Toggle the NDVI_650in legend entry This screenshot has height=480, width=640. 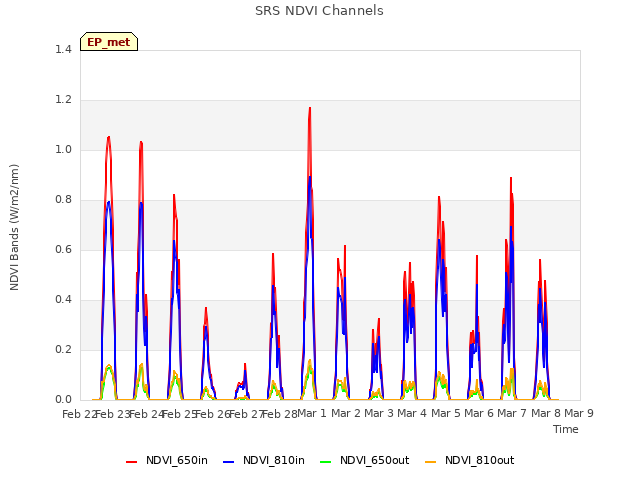click(x=167, y=460)
